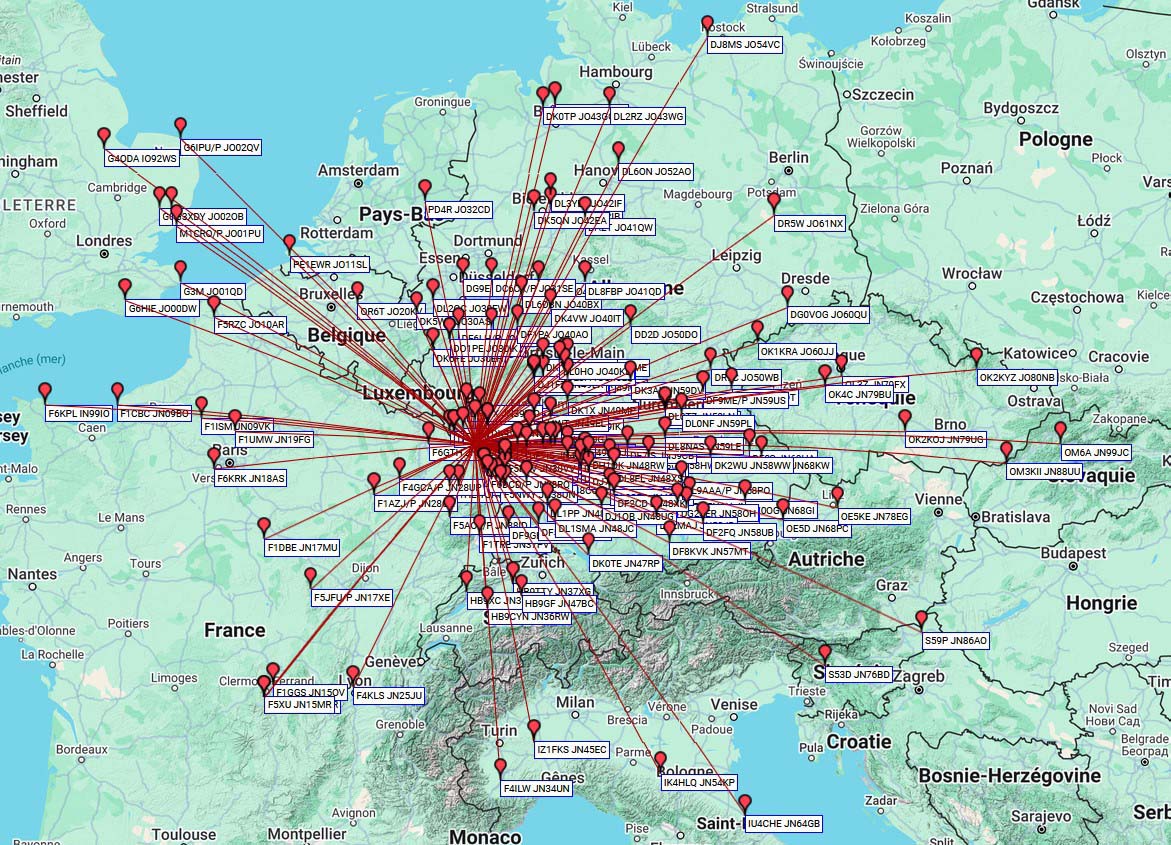Click the OM3KII JN88UU station label
Screen dimensions: 1171x845
click(1044, 471)
